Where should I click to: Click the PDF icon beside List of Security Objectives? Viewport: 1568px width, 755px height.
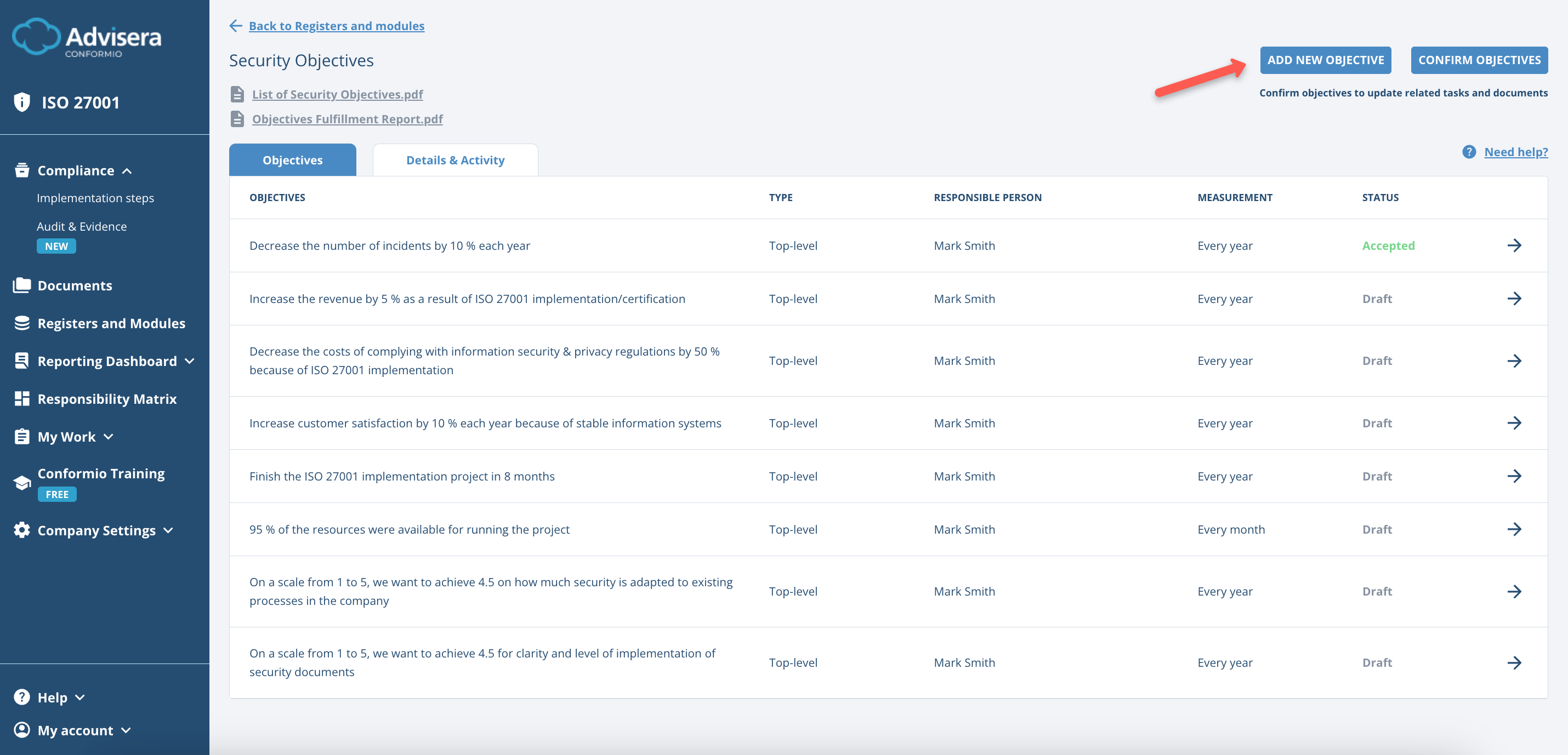pyautogui.click(x=238, y=94)
